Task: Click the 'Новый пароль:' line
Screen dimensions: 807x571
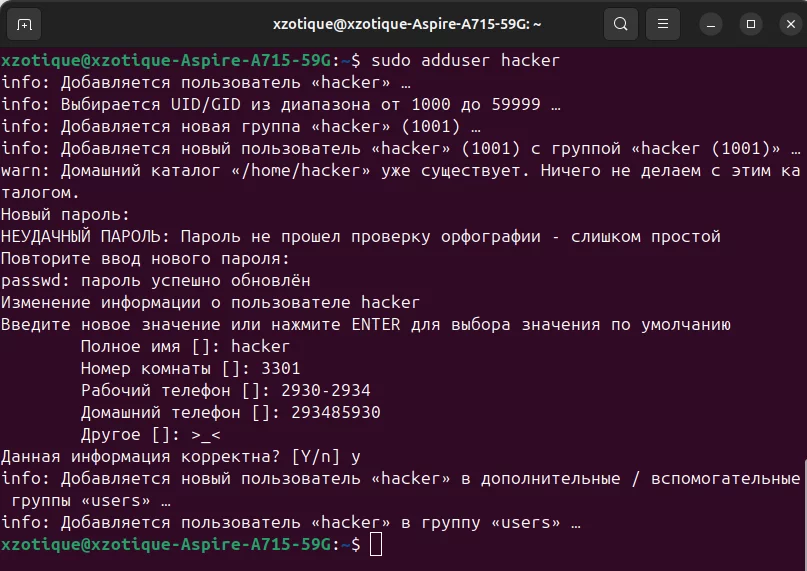Action: tap(65, 215)
